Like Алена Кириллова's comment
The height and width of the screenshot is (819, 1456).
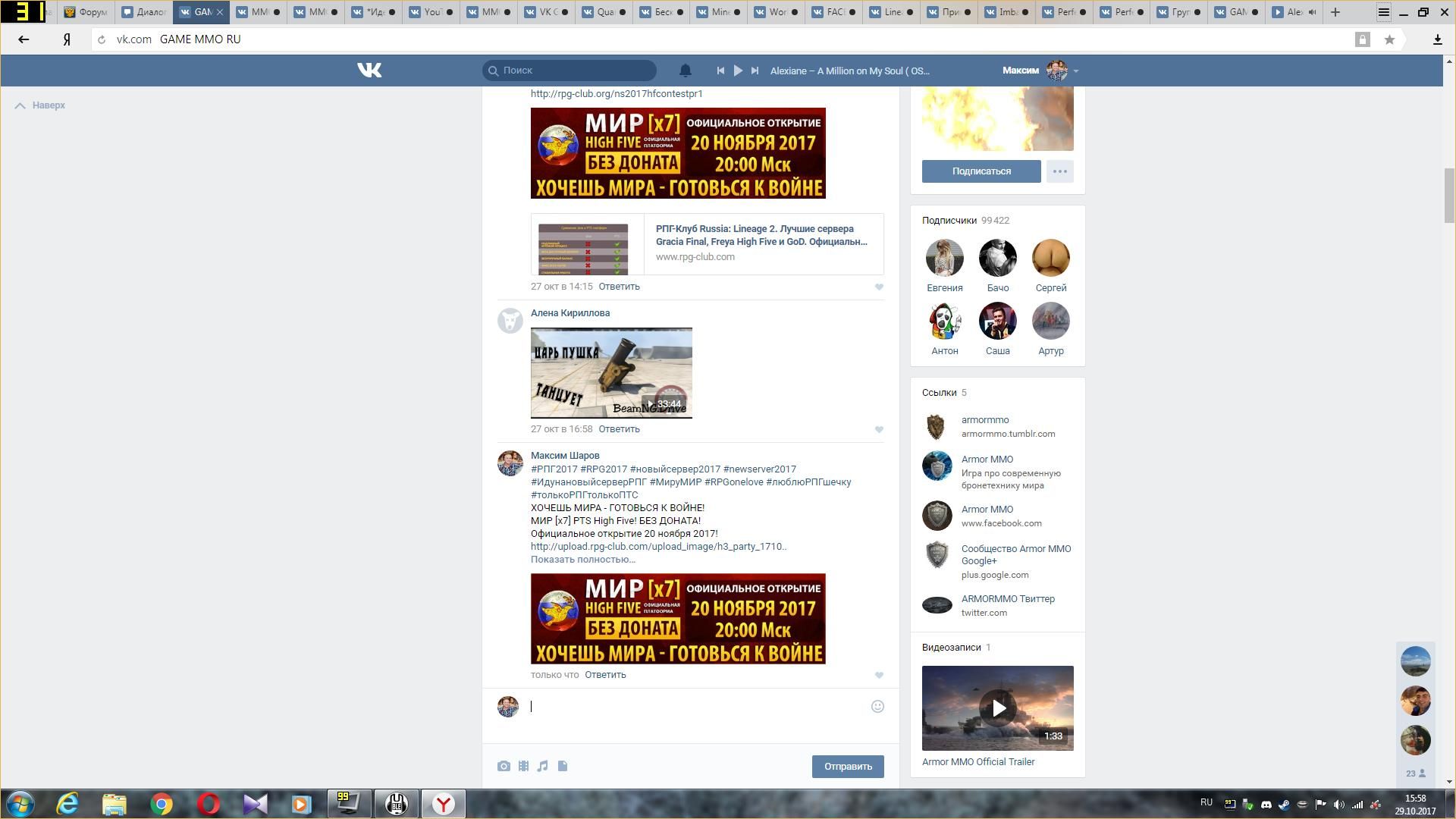tap(879, 430)
